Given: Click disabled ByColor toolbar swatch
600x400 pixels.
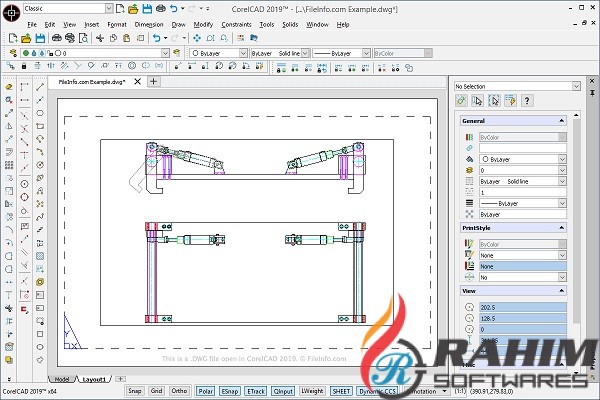Looking at the screenshot, I should pyautogui.click(x=403, y=53).
